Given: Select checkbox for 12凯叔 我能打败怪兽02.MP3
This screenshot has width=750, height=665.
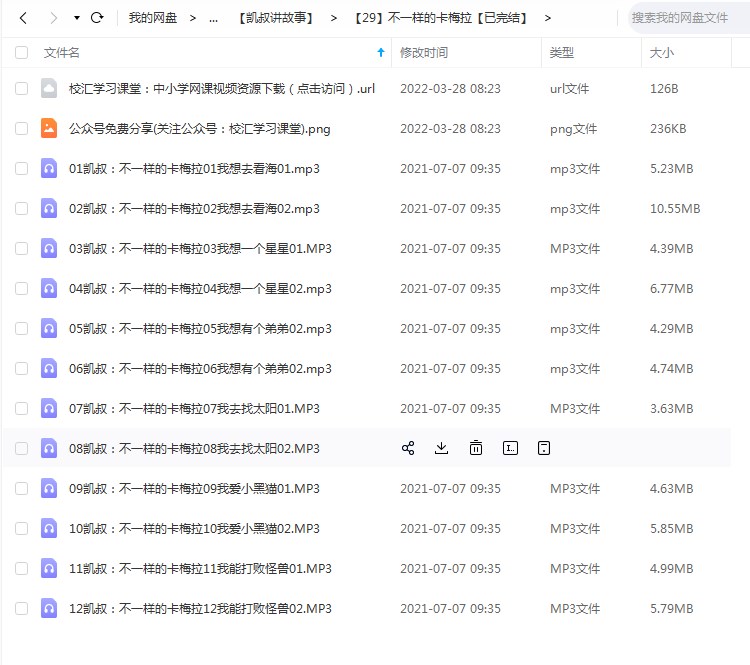Looking at the screenshot, I should coord(22,609).
